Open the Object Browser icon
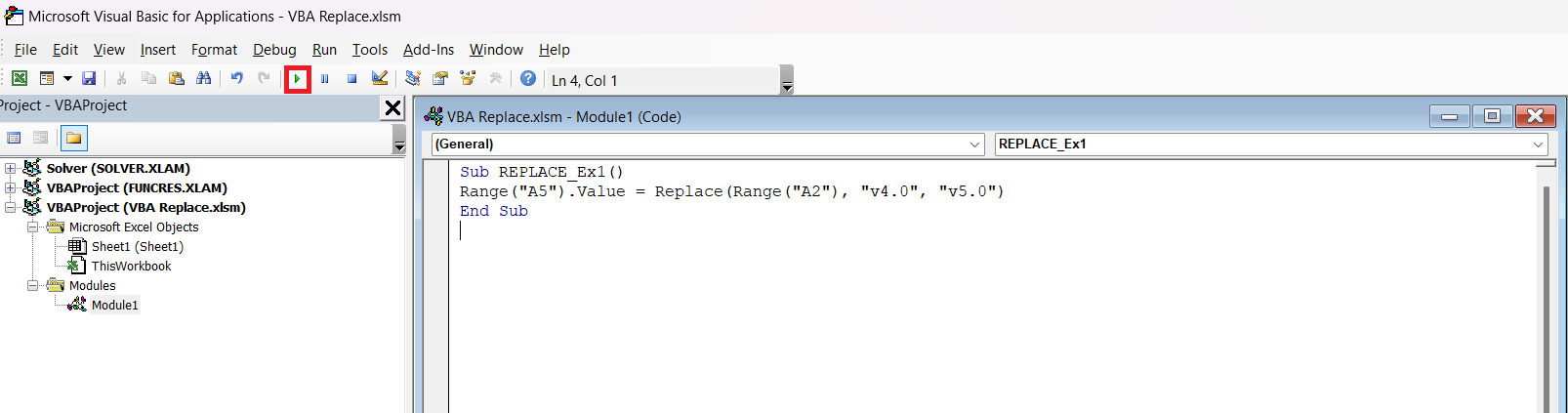1568x413 pixels. 468,79
